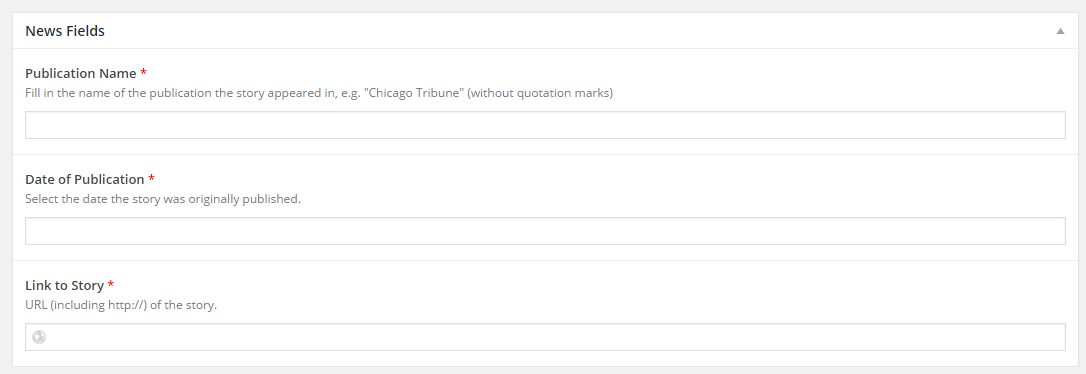Viewport: 1086px width, 374px height.
Task: Click red asterisk beside Publication Name
Action: 143,73
